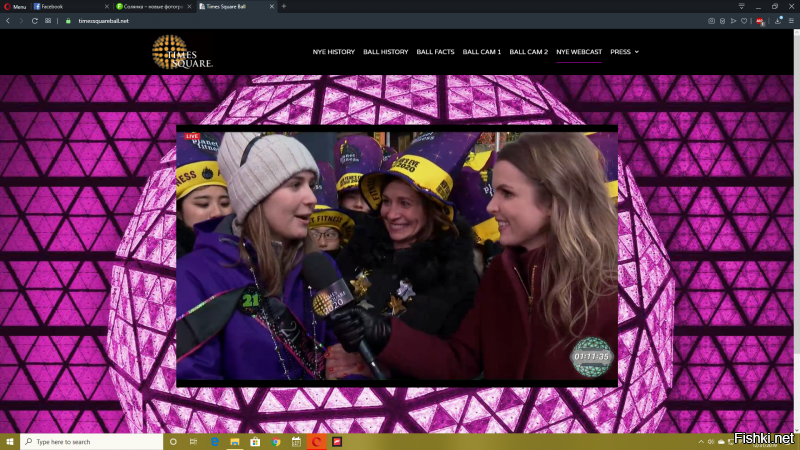Open the ad blocker shield icon
Image resolution: width=800 pixels, height=450 pixels.
(x=722, y=21)
